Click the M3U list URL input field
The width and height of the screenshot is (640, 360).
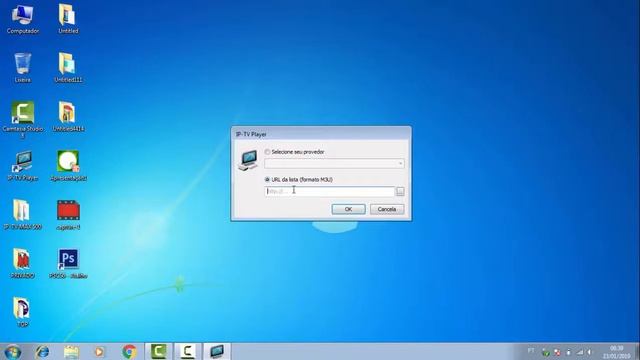coord(329,191)
